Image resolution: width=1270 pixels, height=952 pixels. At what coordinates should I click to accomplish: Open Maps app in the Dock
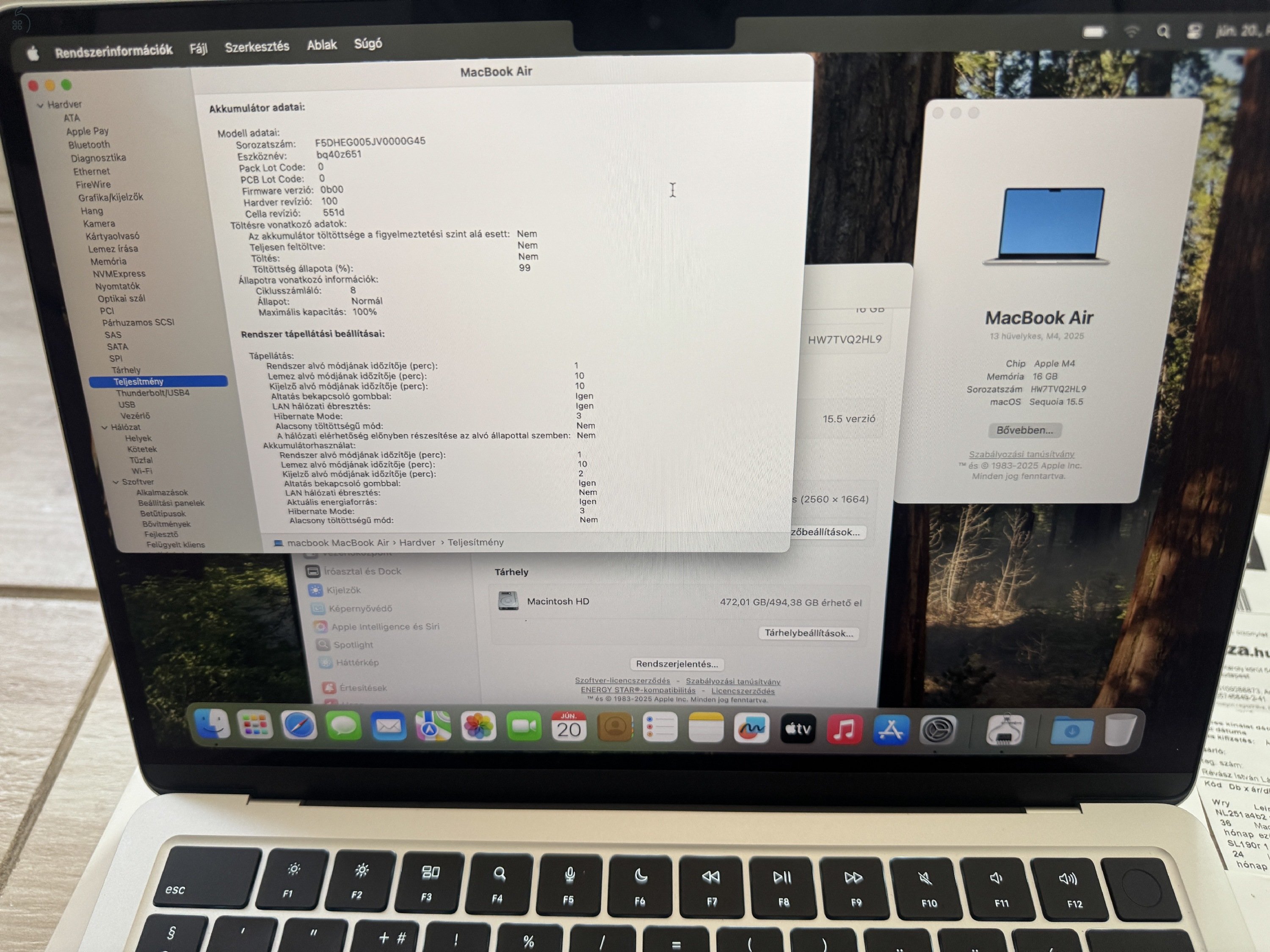click(x=433, y=727)
